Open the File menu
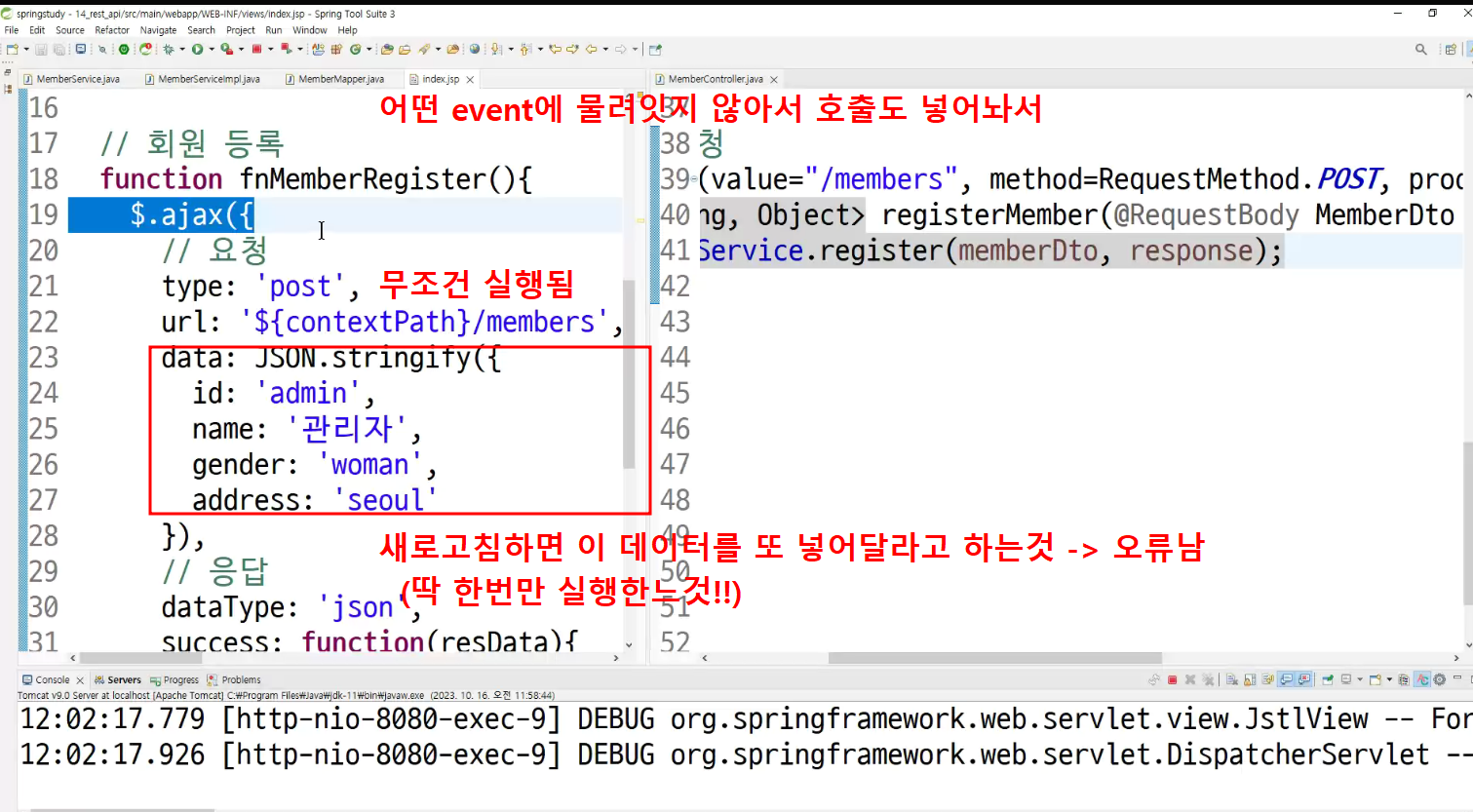1473x812 pixels. coord(12,30)
